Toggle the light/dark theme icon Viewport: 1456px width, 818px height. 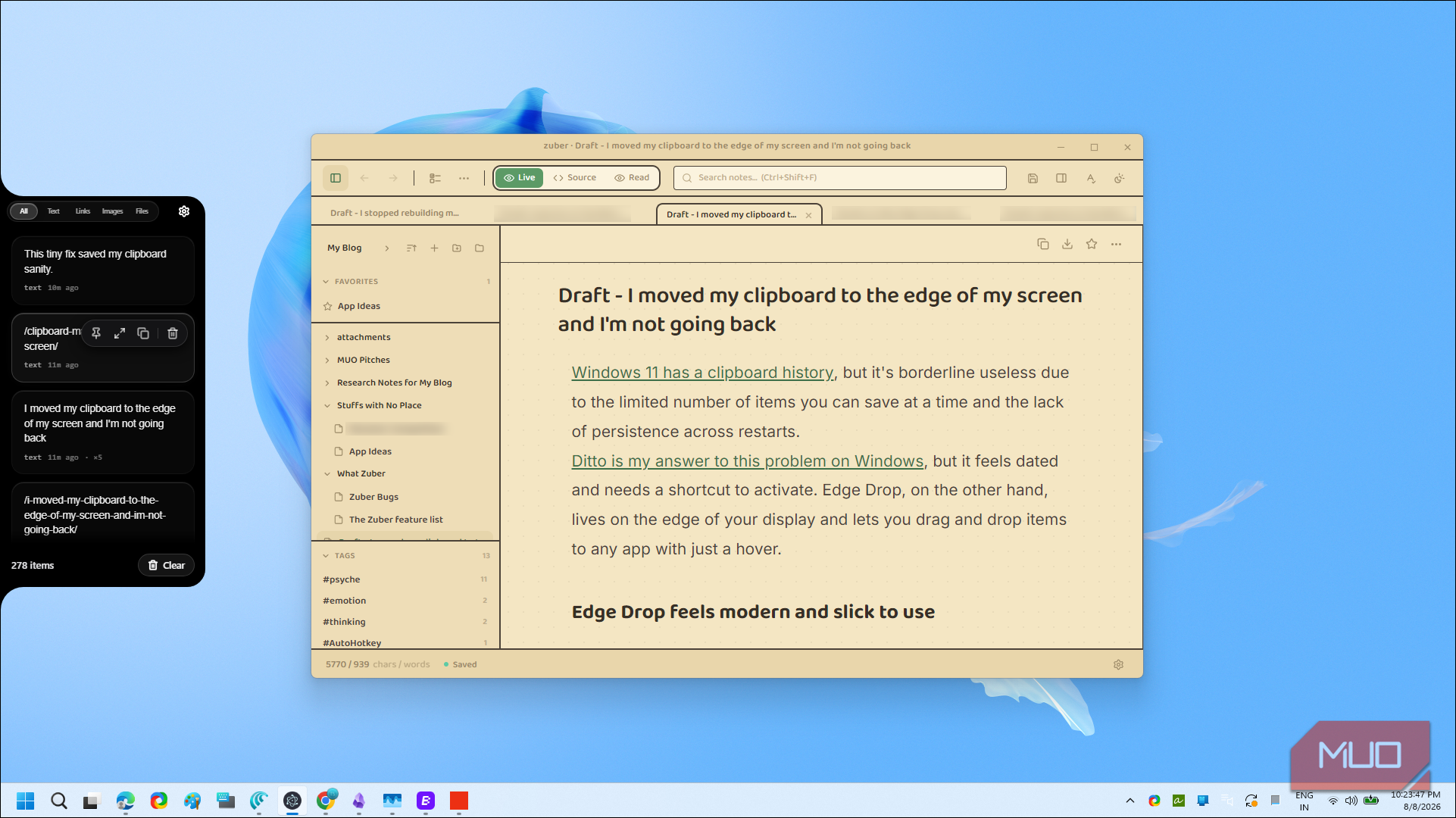coord(1120,178)
